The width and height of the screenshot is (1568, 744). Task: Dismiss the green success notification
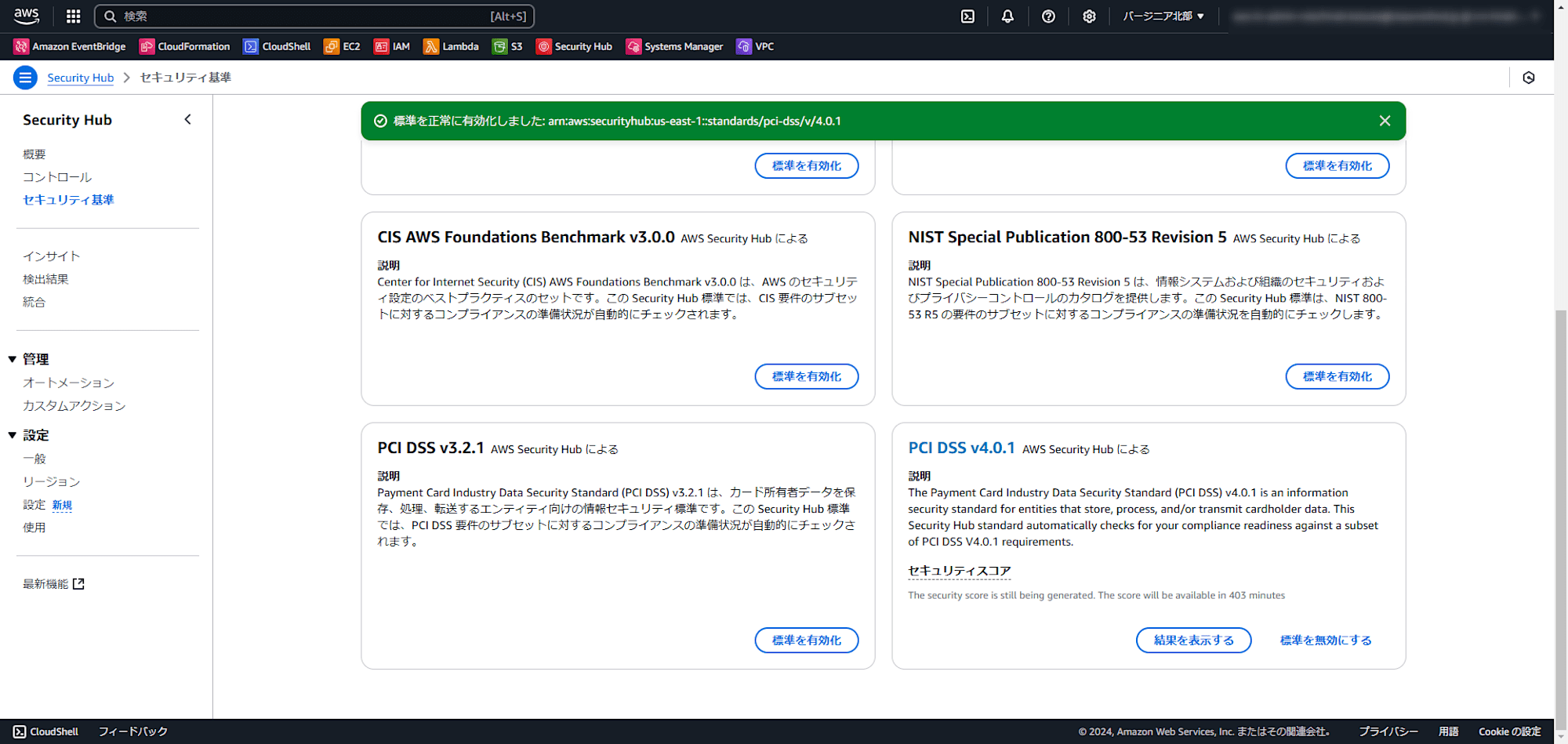1385,121
